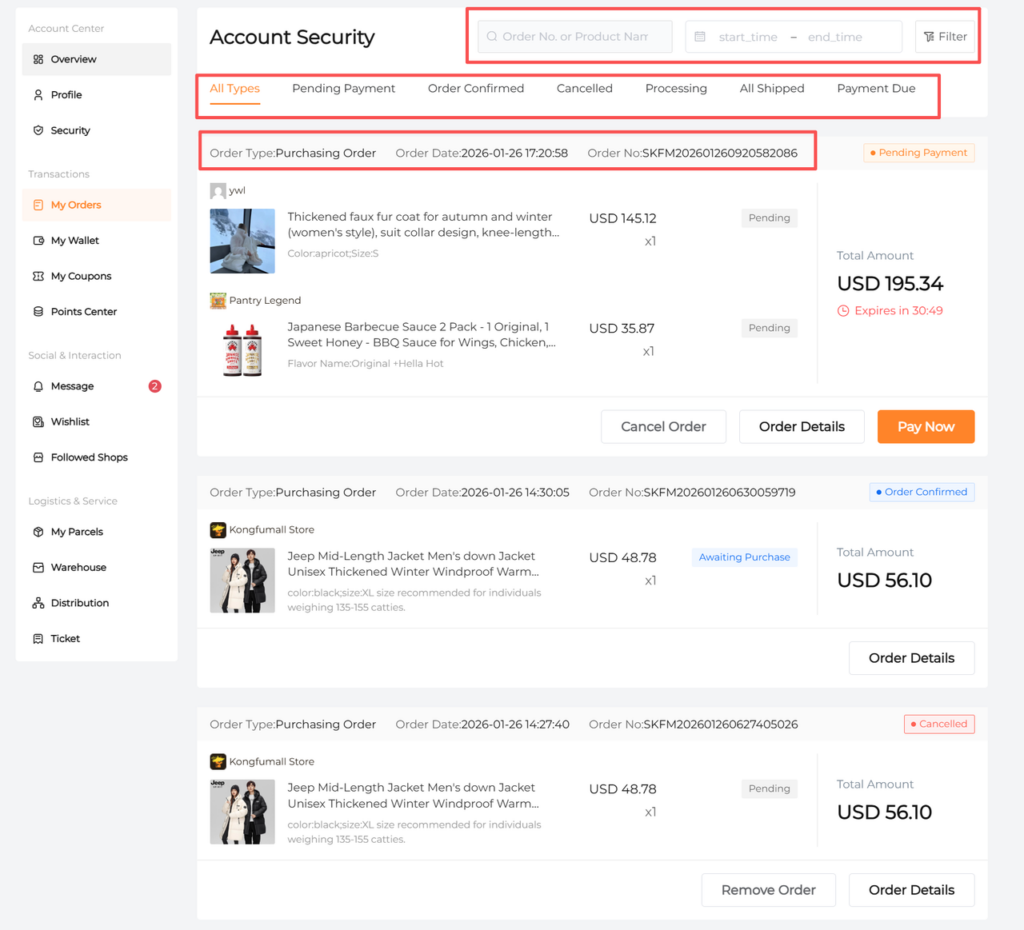Screen dimensions: 1024x930
Task: Click the Warehouse icon in sidebar
Action: point(38,567)
